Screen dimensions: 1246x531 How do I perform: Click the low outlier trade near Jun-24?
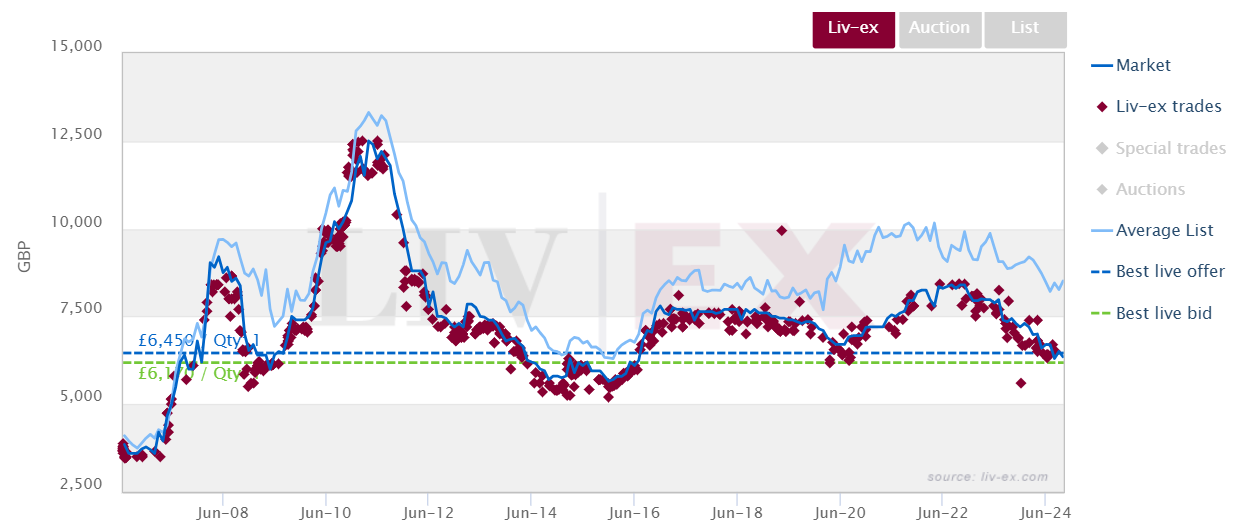point(1021,383)
